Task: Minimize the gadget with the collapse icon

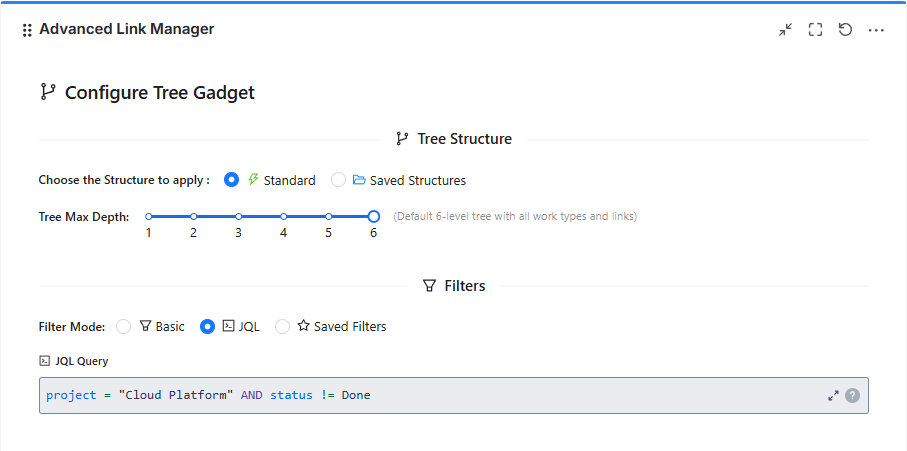Action: [x=785, y=30]
